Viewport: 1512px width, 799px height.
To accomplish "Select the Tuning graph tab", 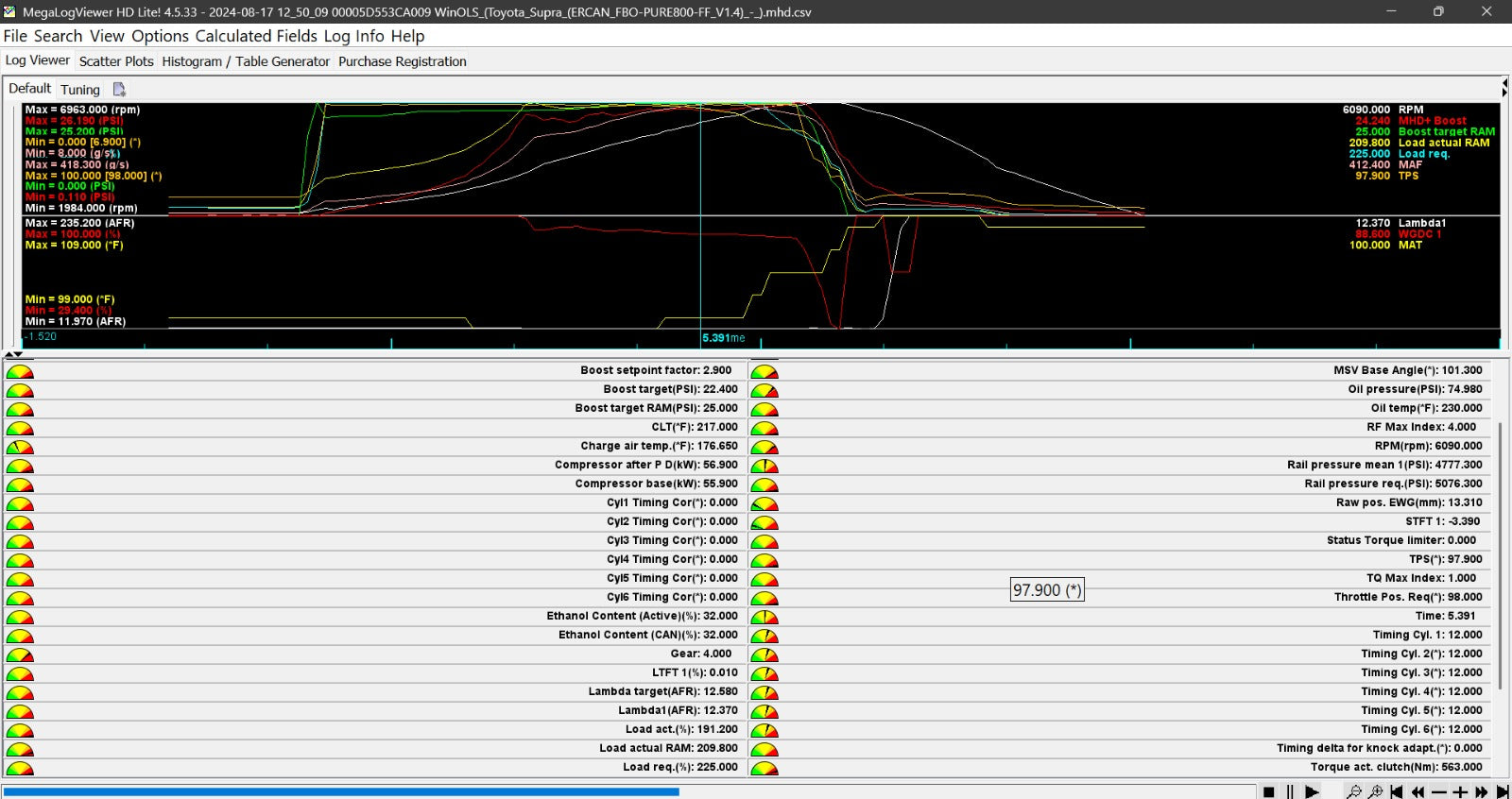I will (80, 89).
